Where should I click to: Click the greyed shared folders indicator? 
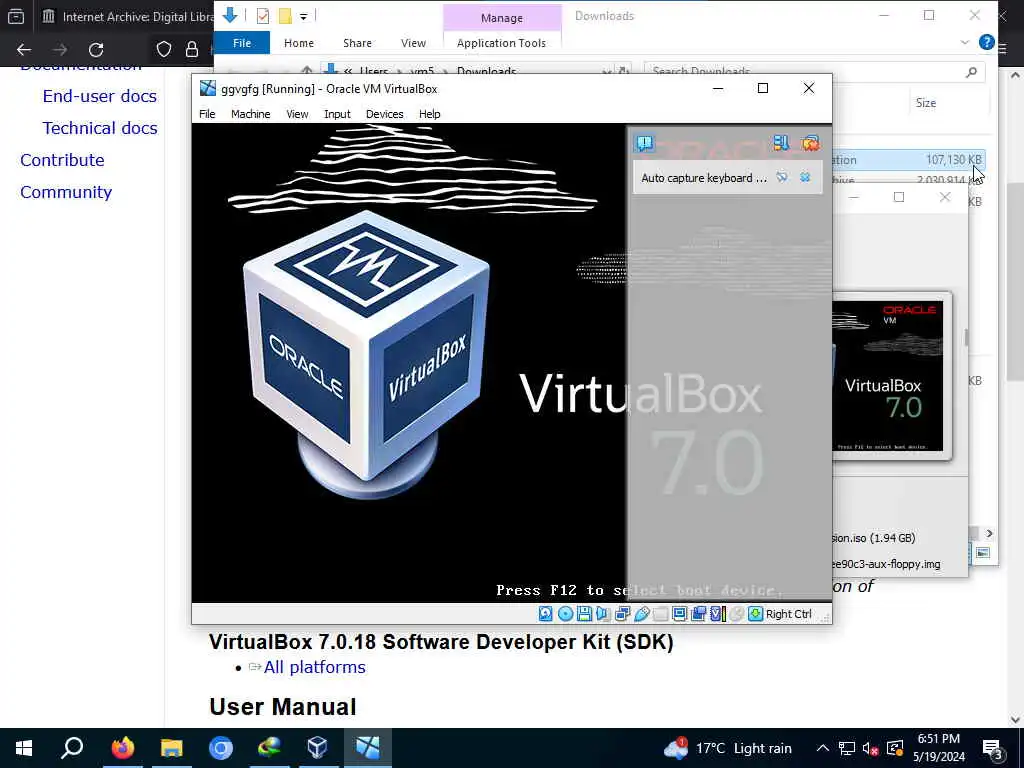[x=660, y=614]
